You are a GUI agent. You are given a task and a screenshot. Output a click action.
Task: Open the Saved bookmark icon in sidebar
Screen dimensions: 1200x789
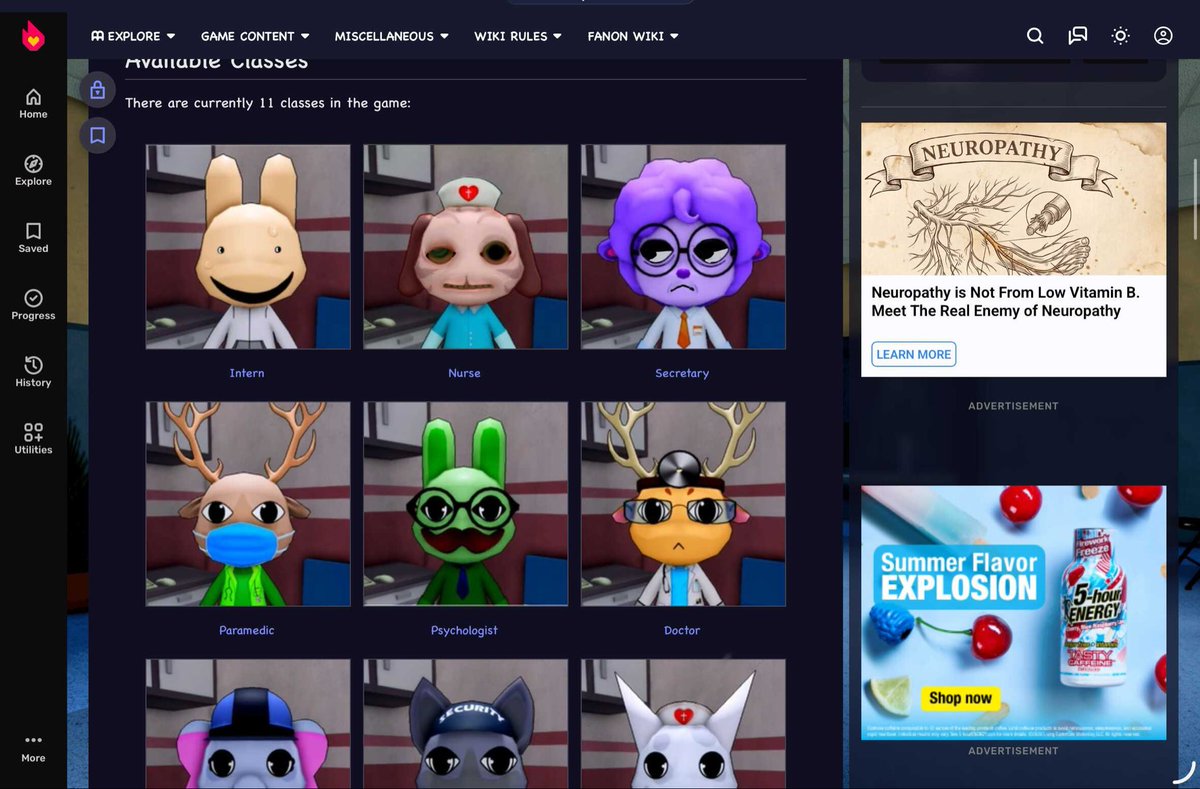pos(33,237)
